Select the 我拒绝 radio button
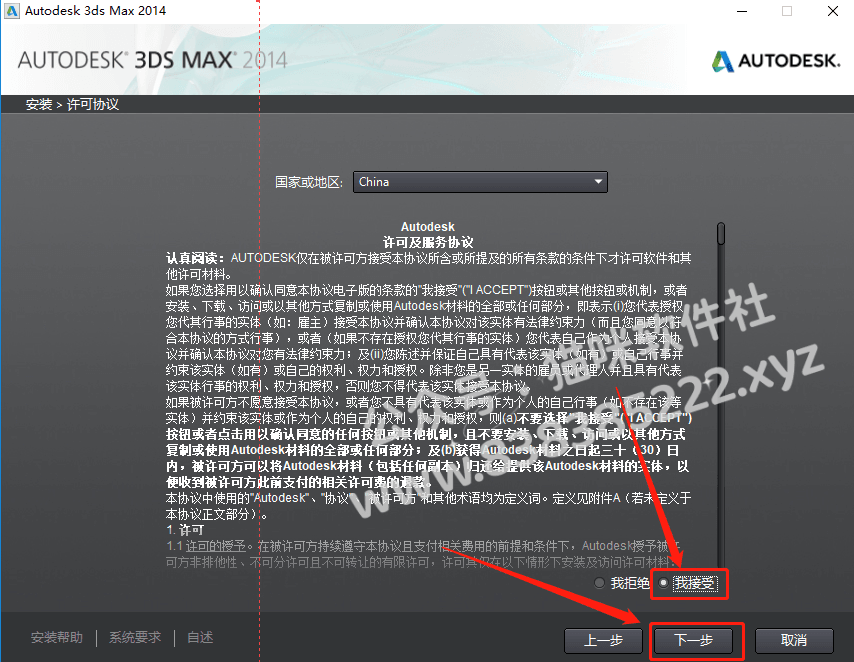Image resolution: width=854 pixels, height=662 pixels. coord(599,583)
